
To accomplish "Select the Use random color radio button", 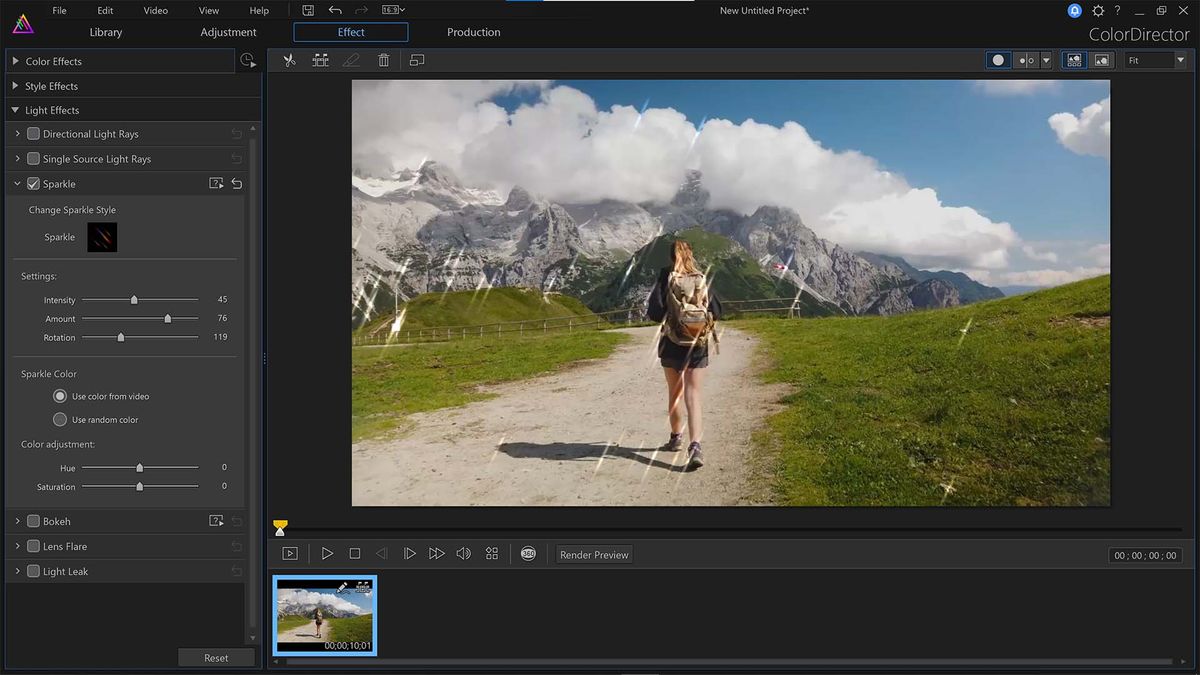I will (x=60, y=419).
